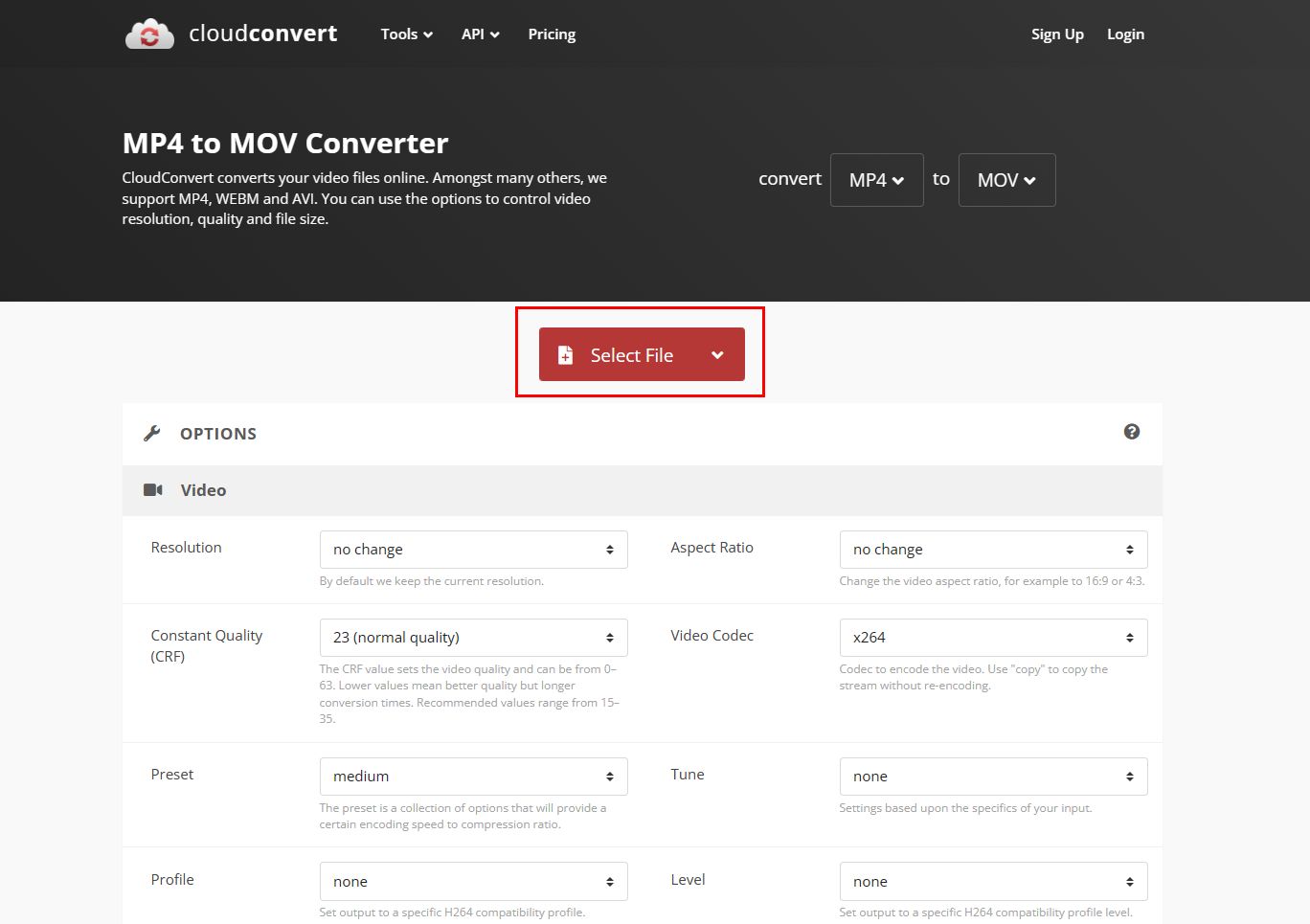The image size is (1310, 924).
Task: Click the 'CloudConvert converts your video files' description
Action: click(x=365, y=198)
